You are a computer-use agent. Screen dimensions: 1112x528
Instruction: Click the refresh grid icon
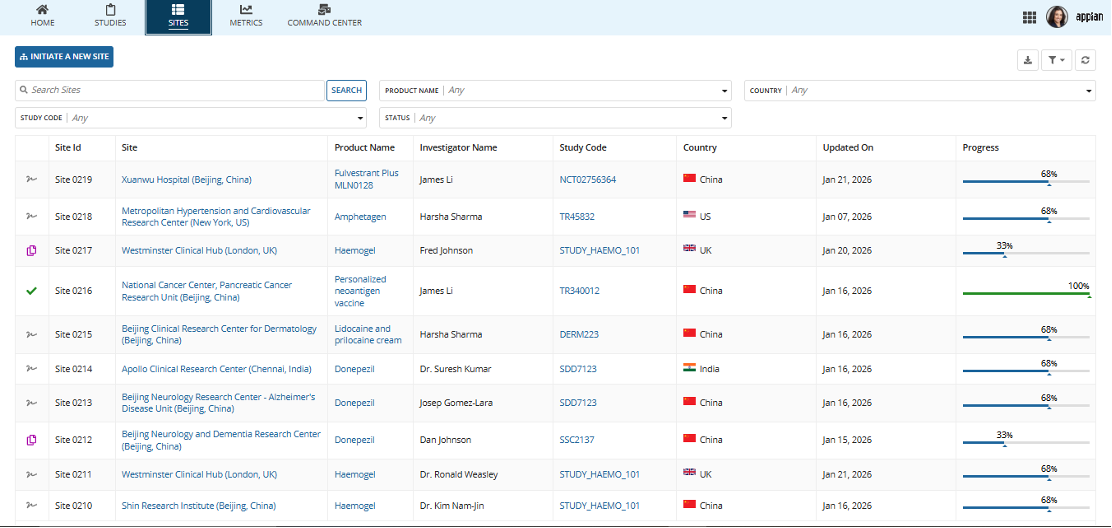[x=1085, y=61]
